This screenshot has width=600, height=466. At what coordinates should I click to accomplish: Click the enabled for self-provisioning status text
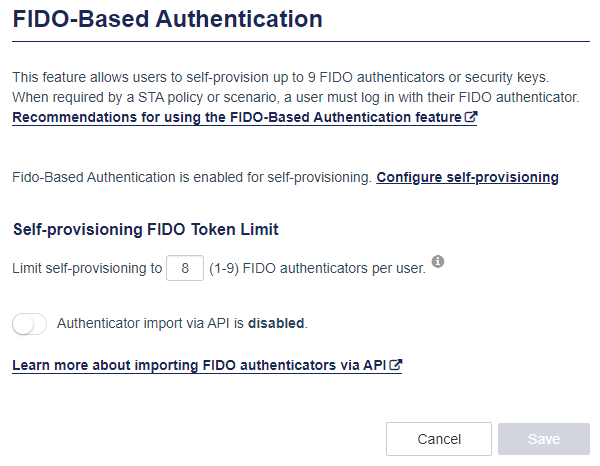(x=192, y=177)
